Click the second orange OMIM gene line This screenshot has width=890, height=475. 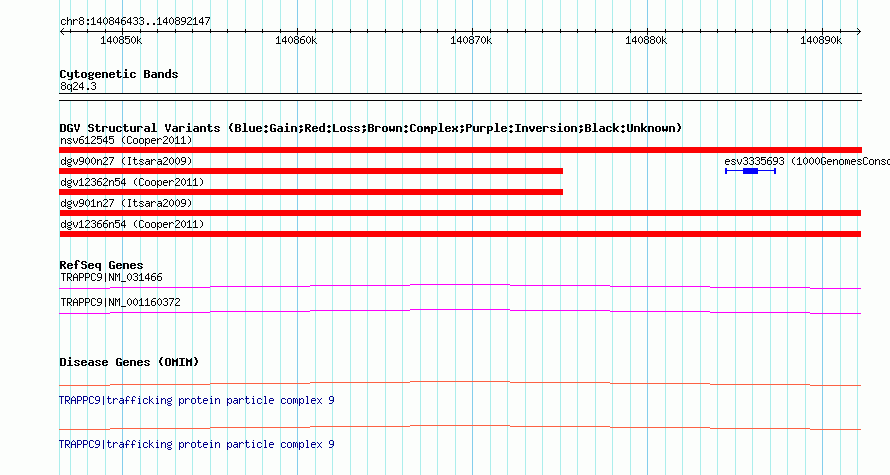point(460,427)
